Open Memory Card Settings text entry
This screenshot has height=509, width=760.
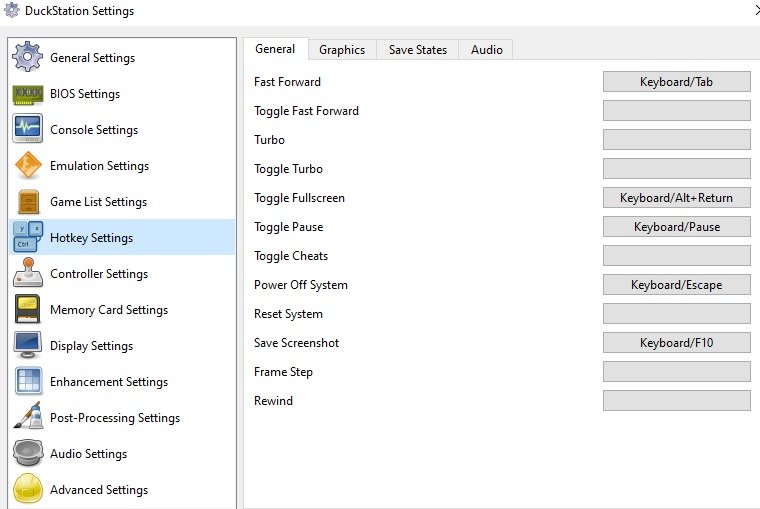click(109, 310)
